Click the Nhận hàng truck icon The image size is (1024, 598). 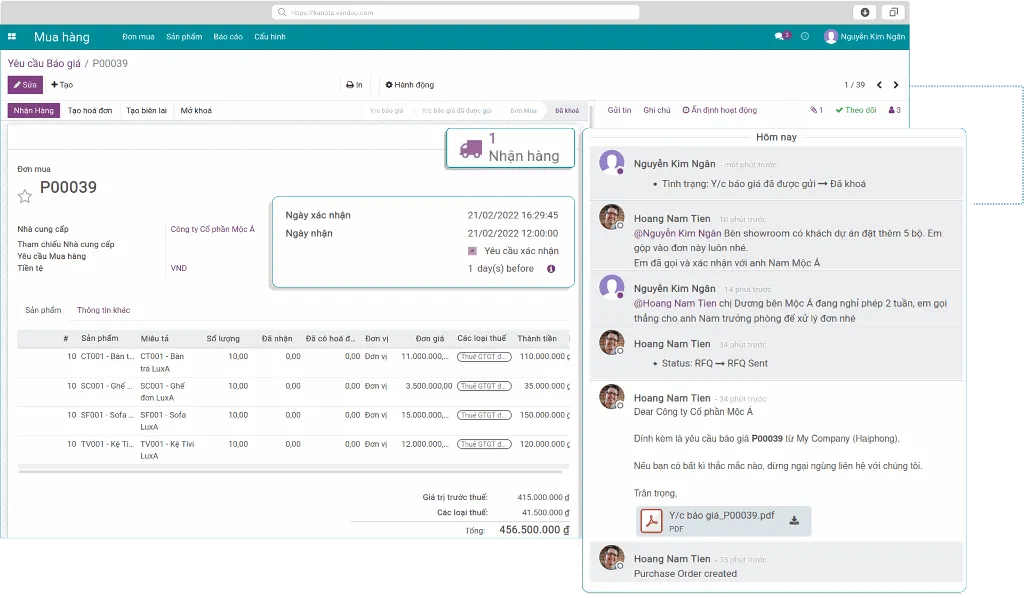(x=470, y=148)
